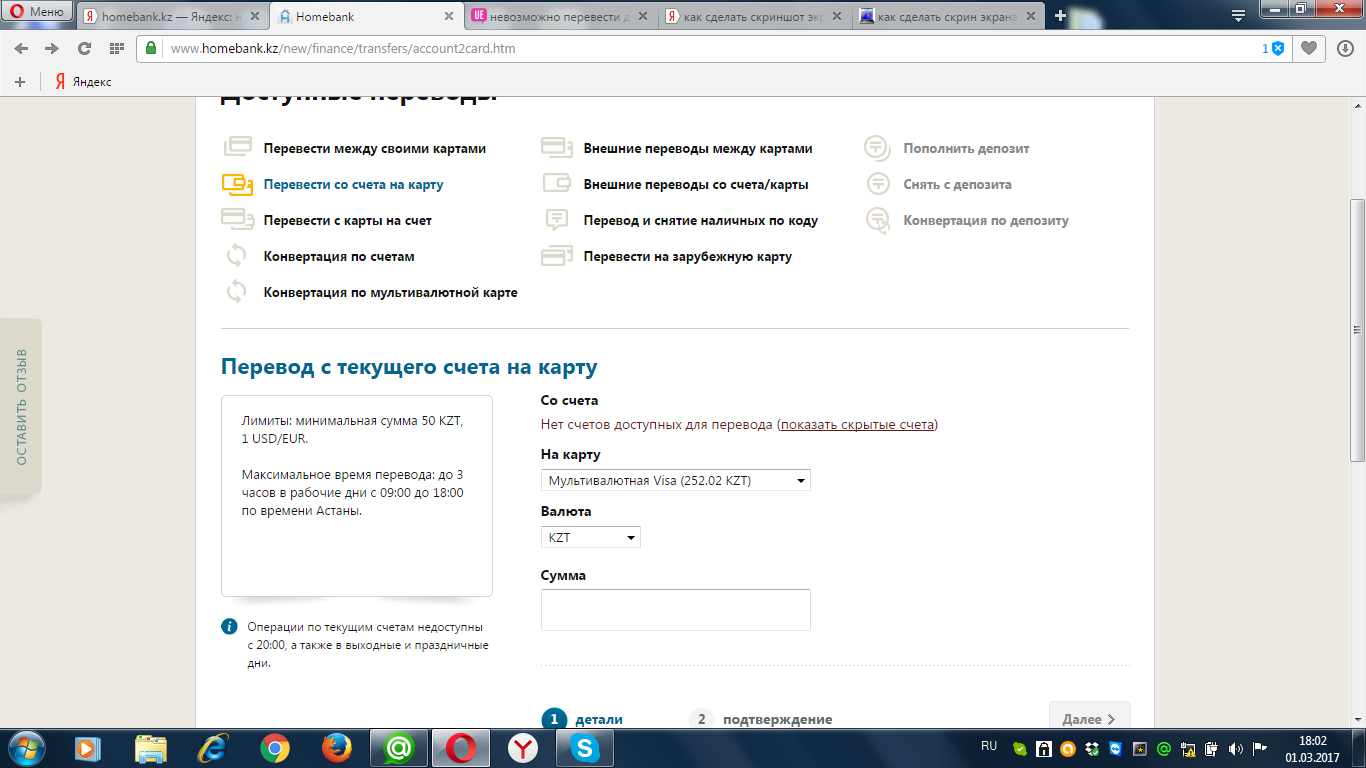Click into the 'Сумма' input field
1366x768 pixels.
click(x=676, y=610)
